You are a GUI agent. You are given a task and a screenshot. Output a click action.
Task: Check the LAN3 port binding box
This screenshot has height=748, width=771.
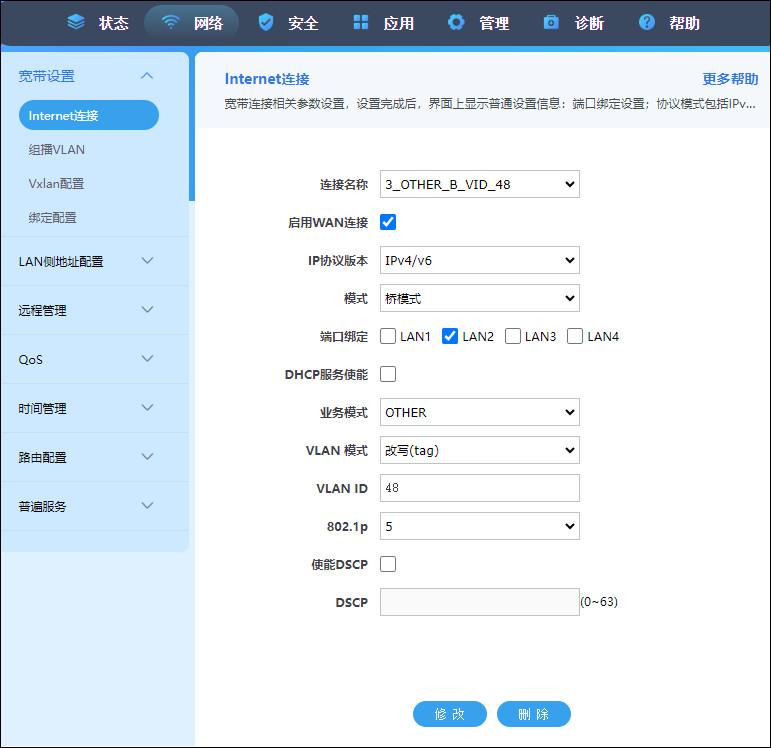pyautogui.click(x=513, y=336)
